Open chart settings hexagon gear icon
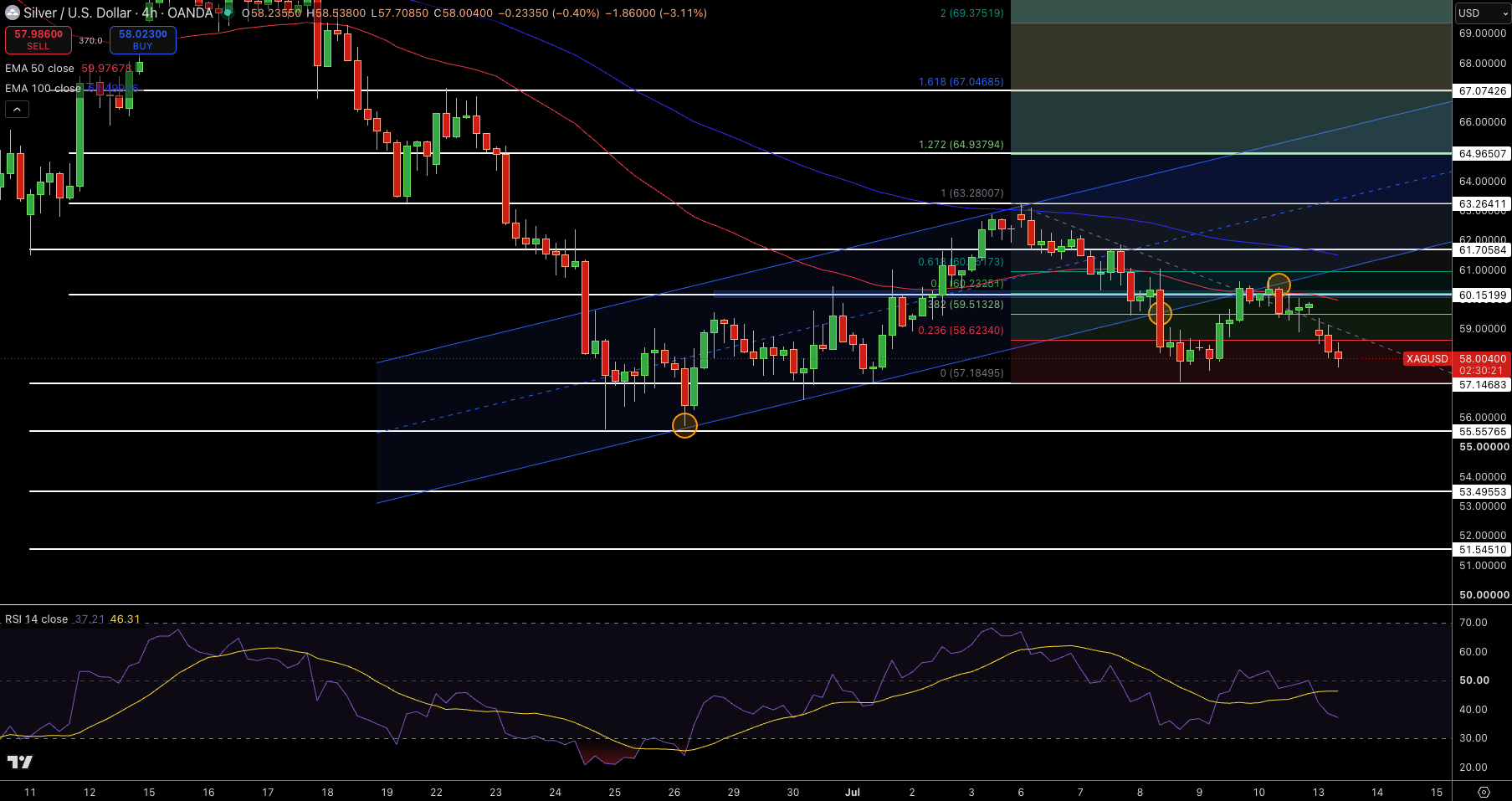 [1484, 792]
